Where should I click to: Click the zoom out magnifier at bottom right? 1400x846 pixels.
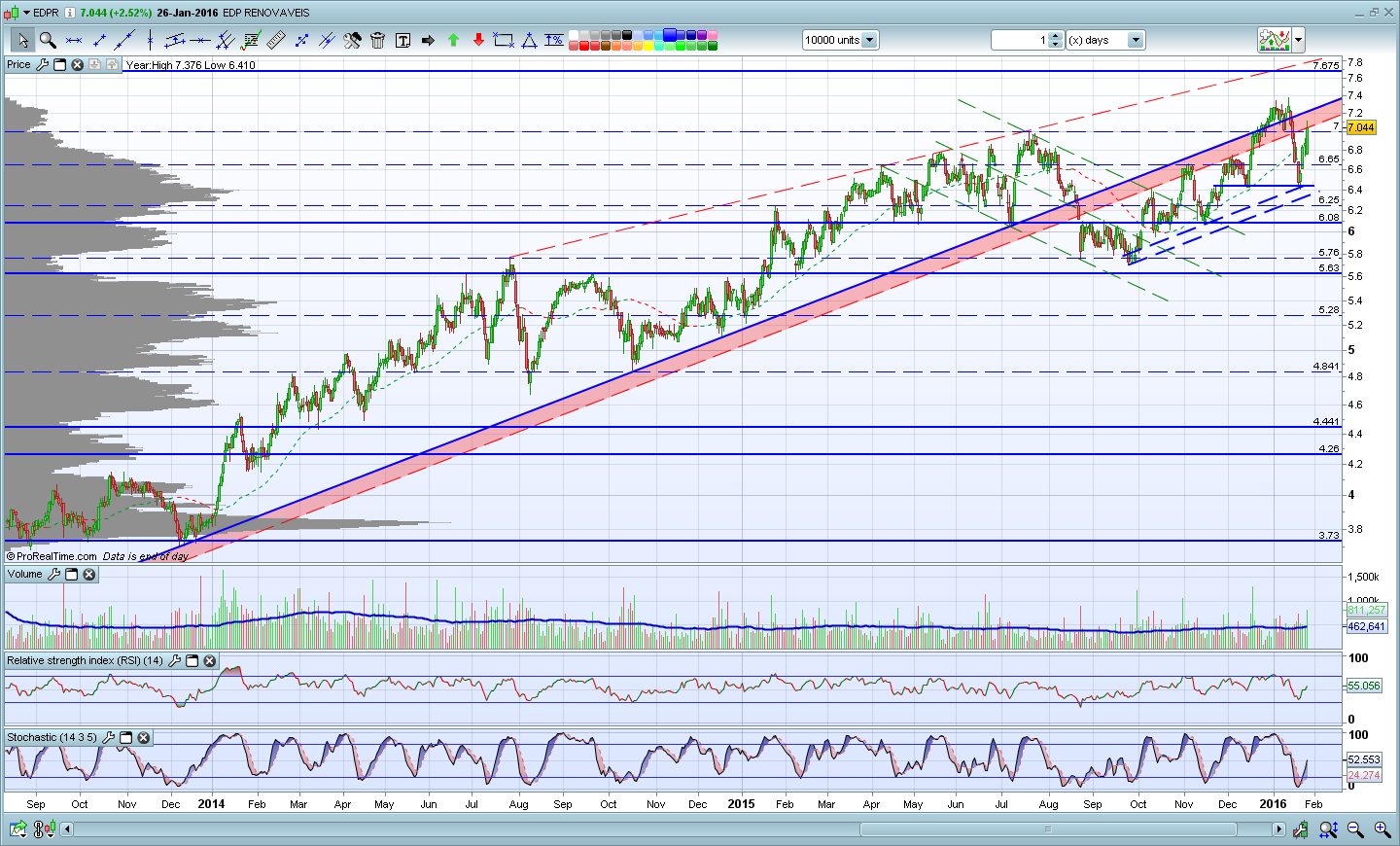[1355, 828]
